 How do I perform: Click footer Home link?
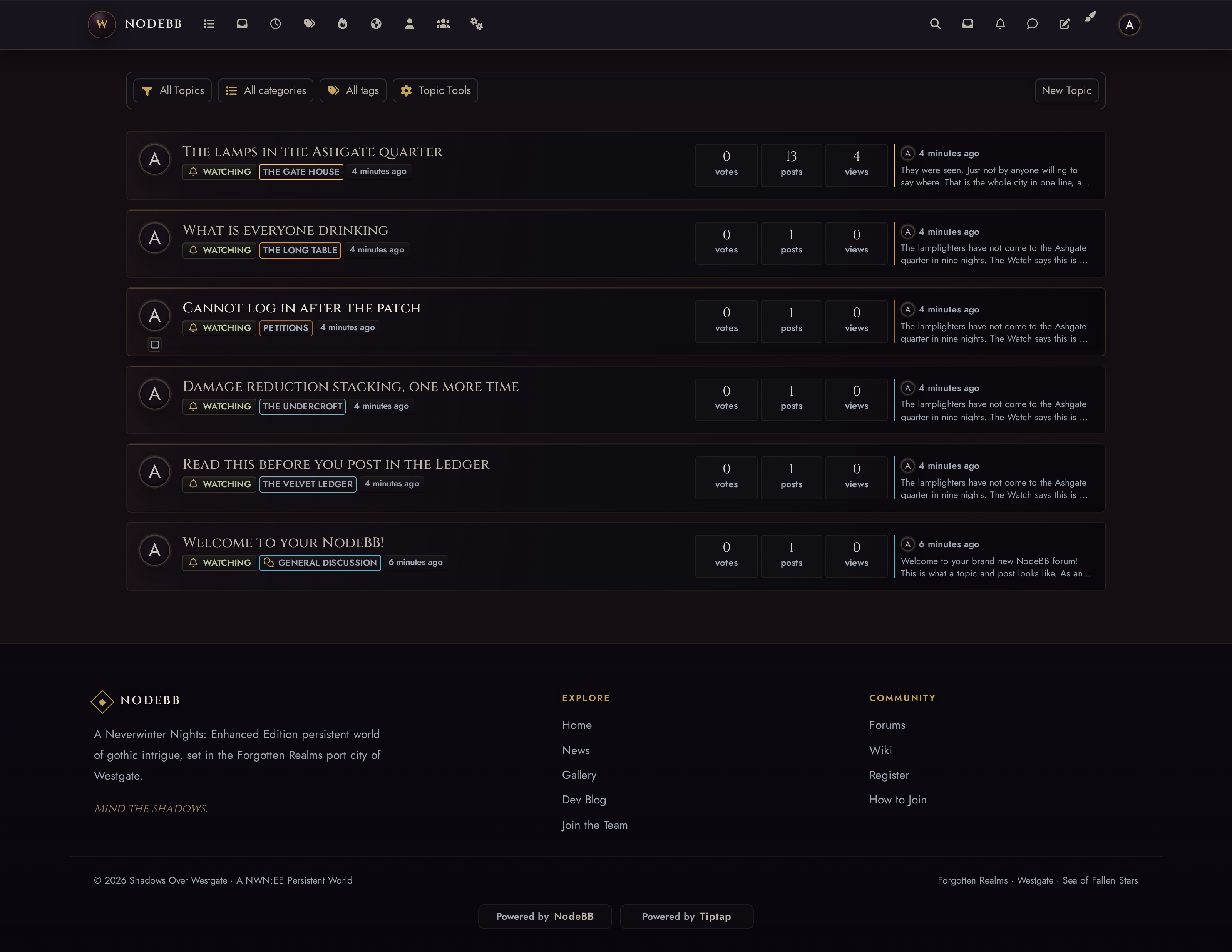[x=576, y=725]
